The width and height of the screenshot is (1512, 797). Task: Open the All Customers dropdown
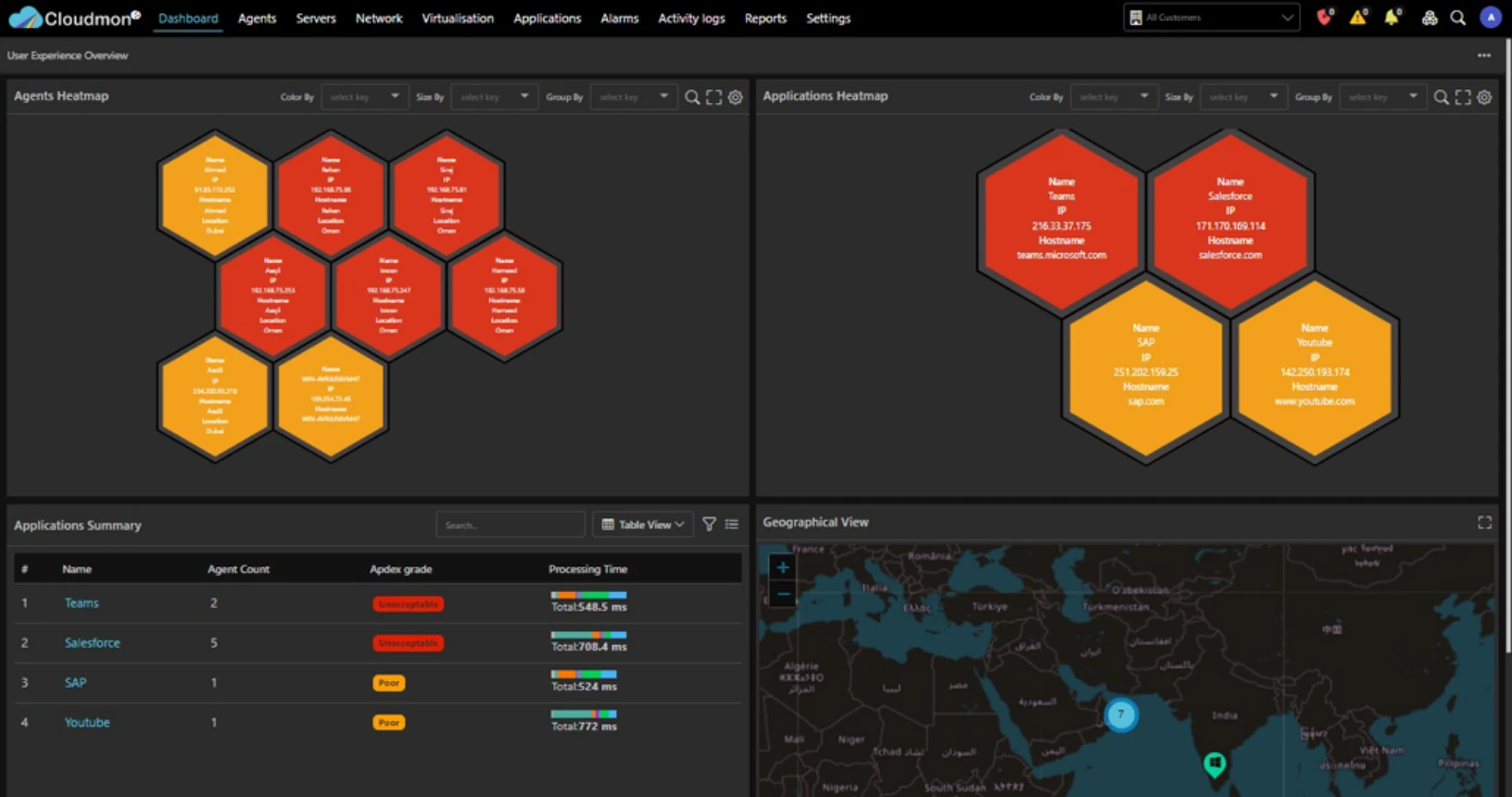[x=1211, y=18]
